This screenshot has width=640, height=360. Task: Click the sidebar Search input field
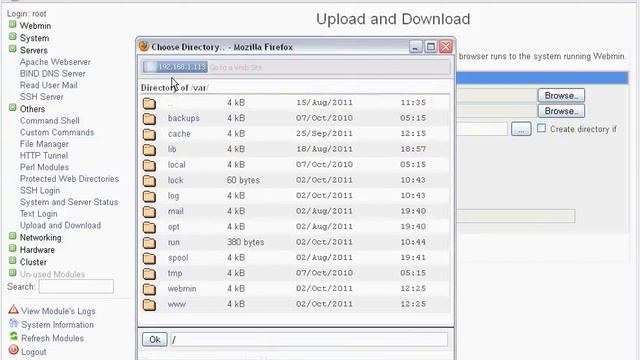pos(76,287)
